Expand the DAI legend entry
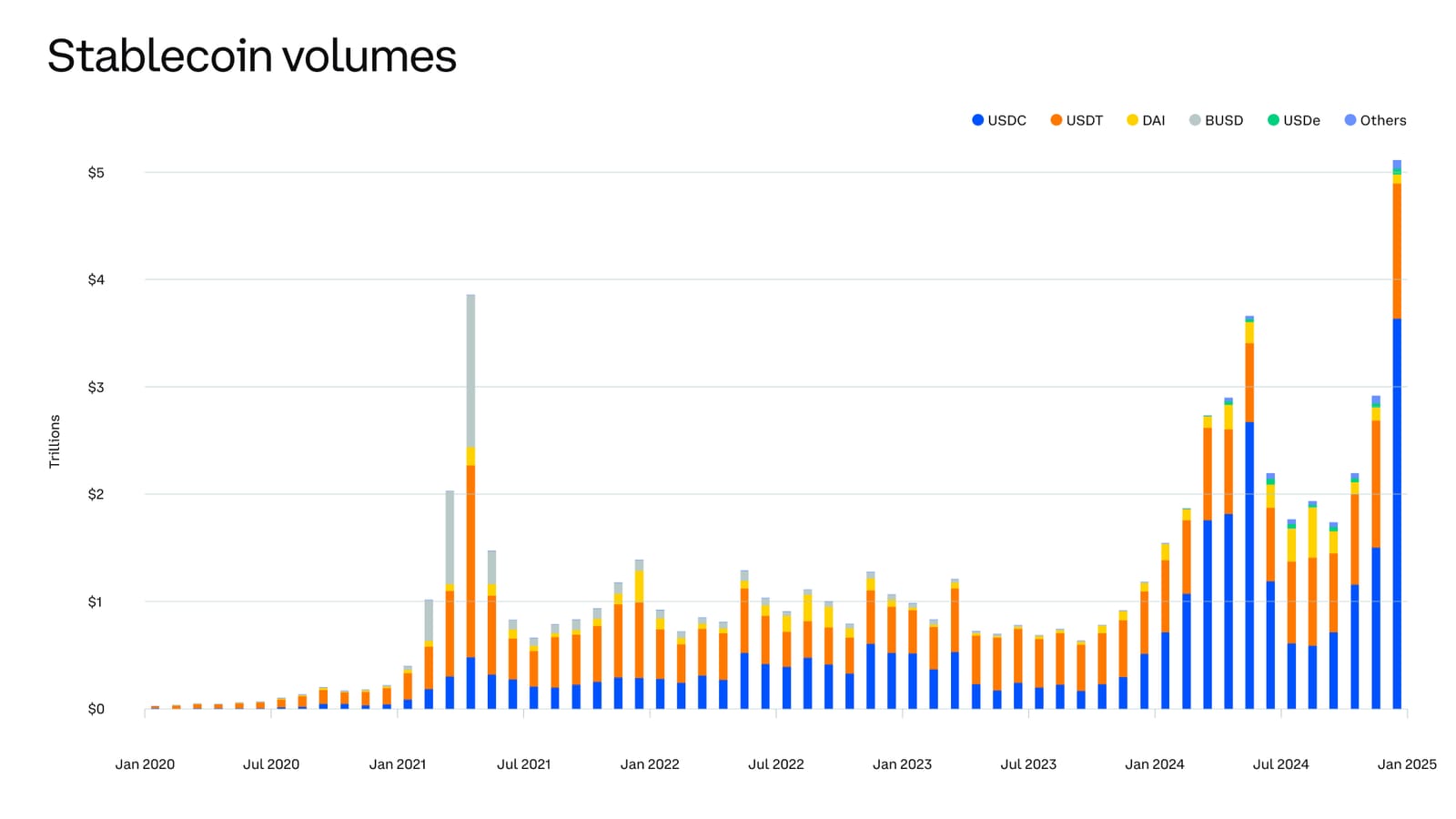1456x819 pixels. (1147, 119)
